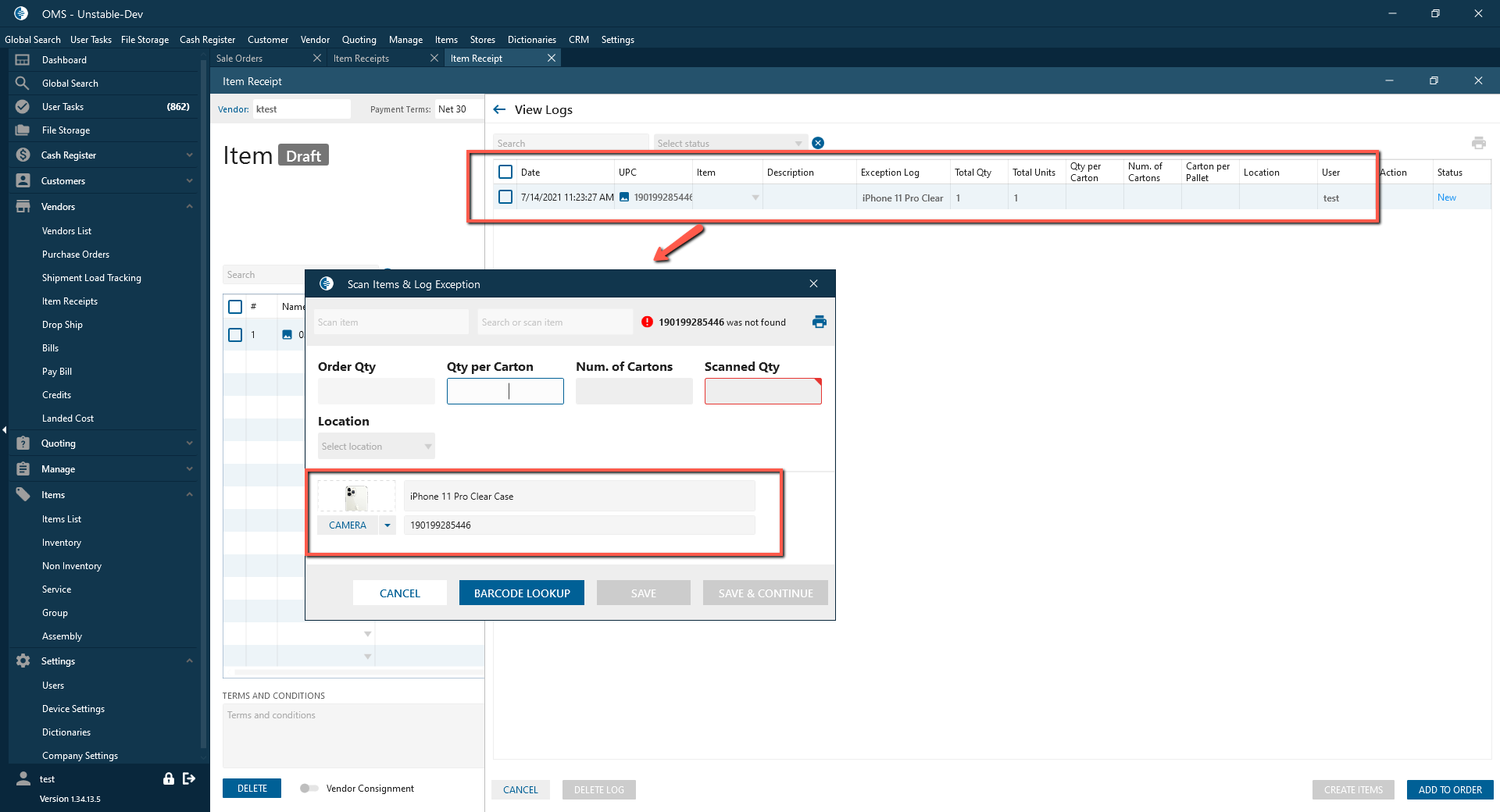Open Landed Cost in the sidebar
1500x812 pixels.
point(68,418)
